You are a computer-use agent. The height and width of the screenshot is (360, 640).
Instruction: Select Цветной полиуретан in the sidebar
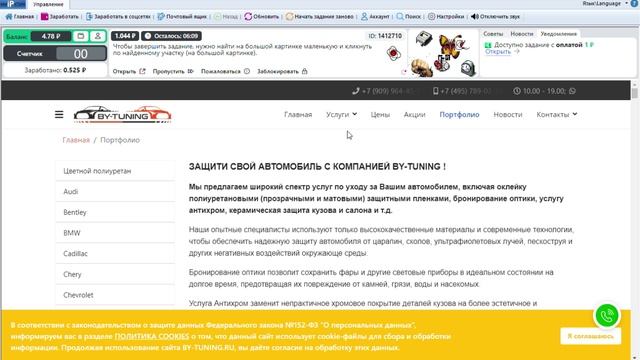(x=115, y=171)
